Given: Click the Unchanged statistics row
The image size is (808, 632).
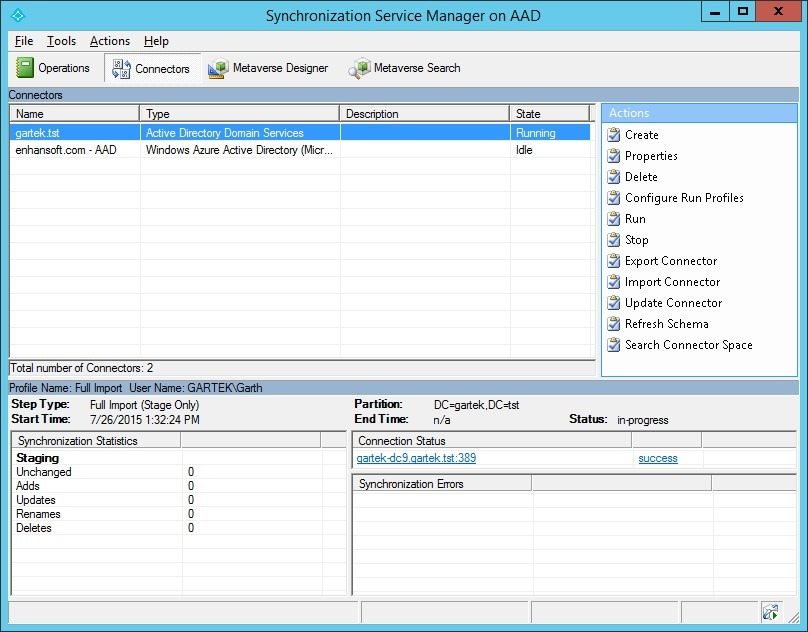Looking at the screenshot, I should (x=179, y=472).
